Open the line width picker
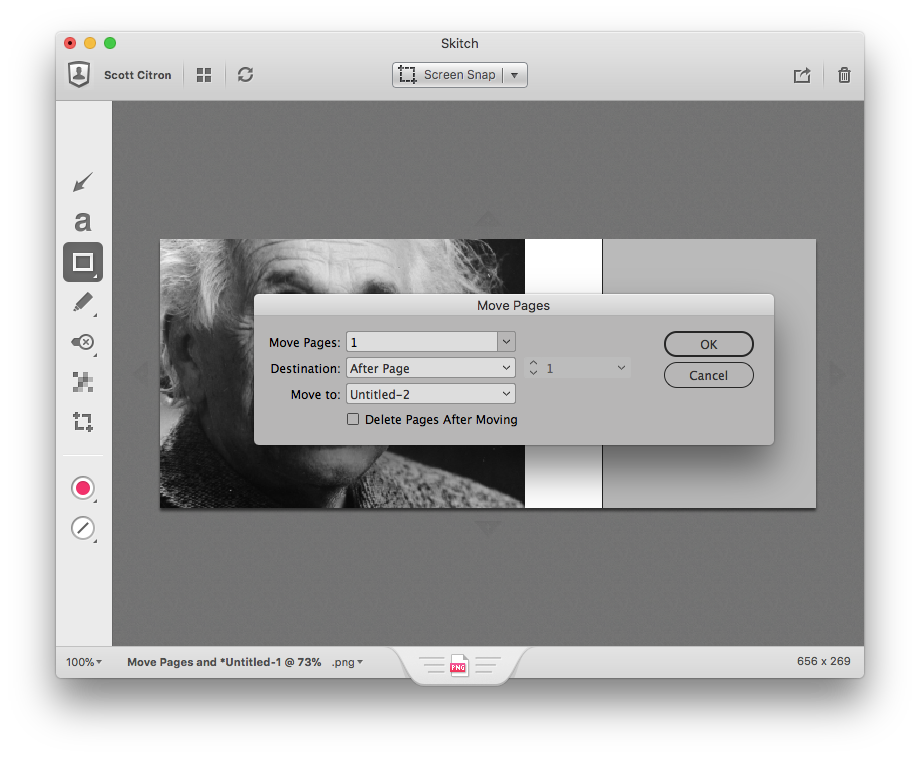 coord(82,528)
